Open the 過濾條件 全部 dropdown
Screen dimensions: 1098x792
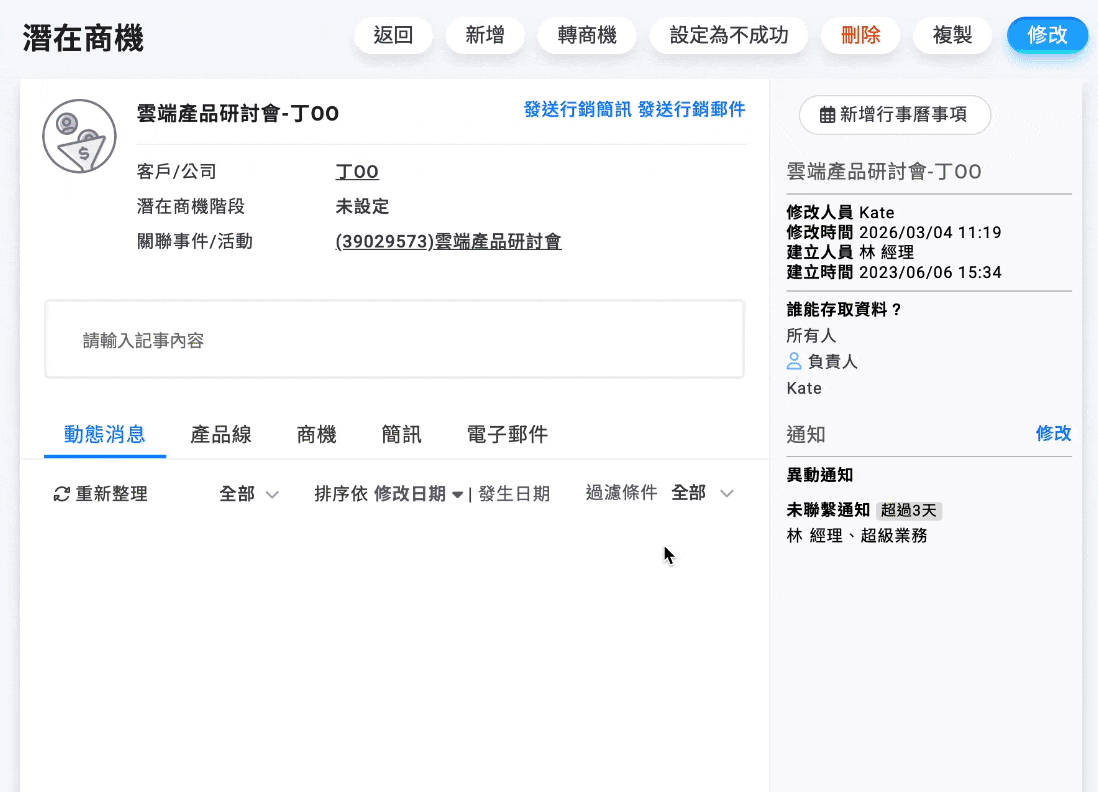point(700,492)
